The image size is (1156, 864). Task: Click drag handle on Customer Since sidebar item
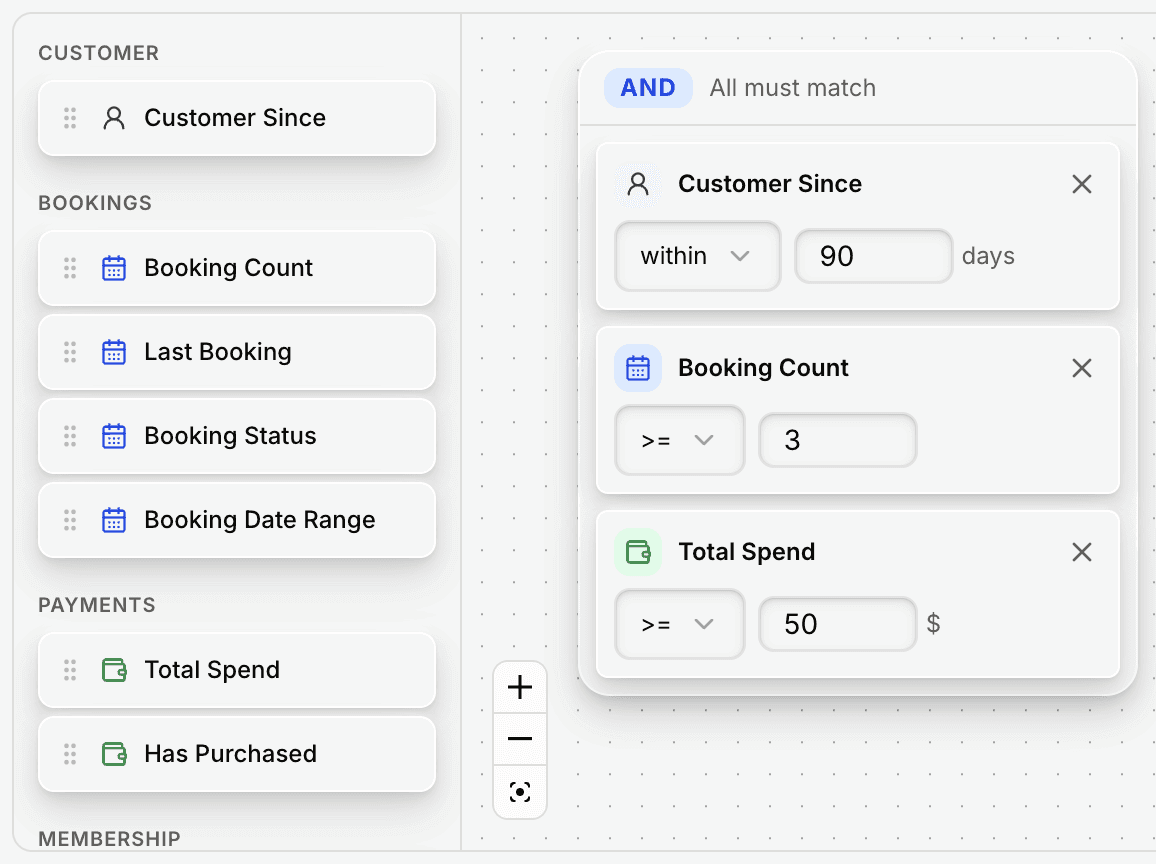coord(70,118)
